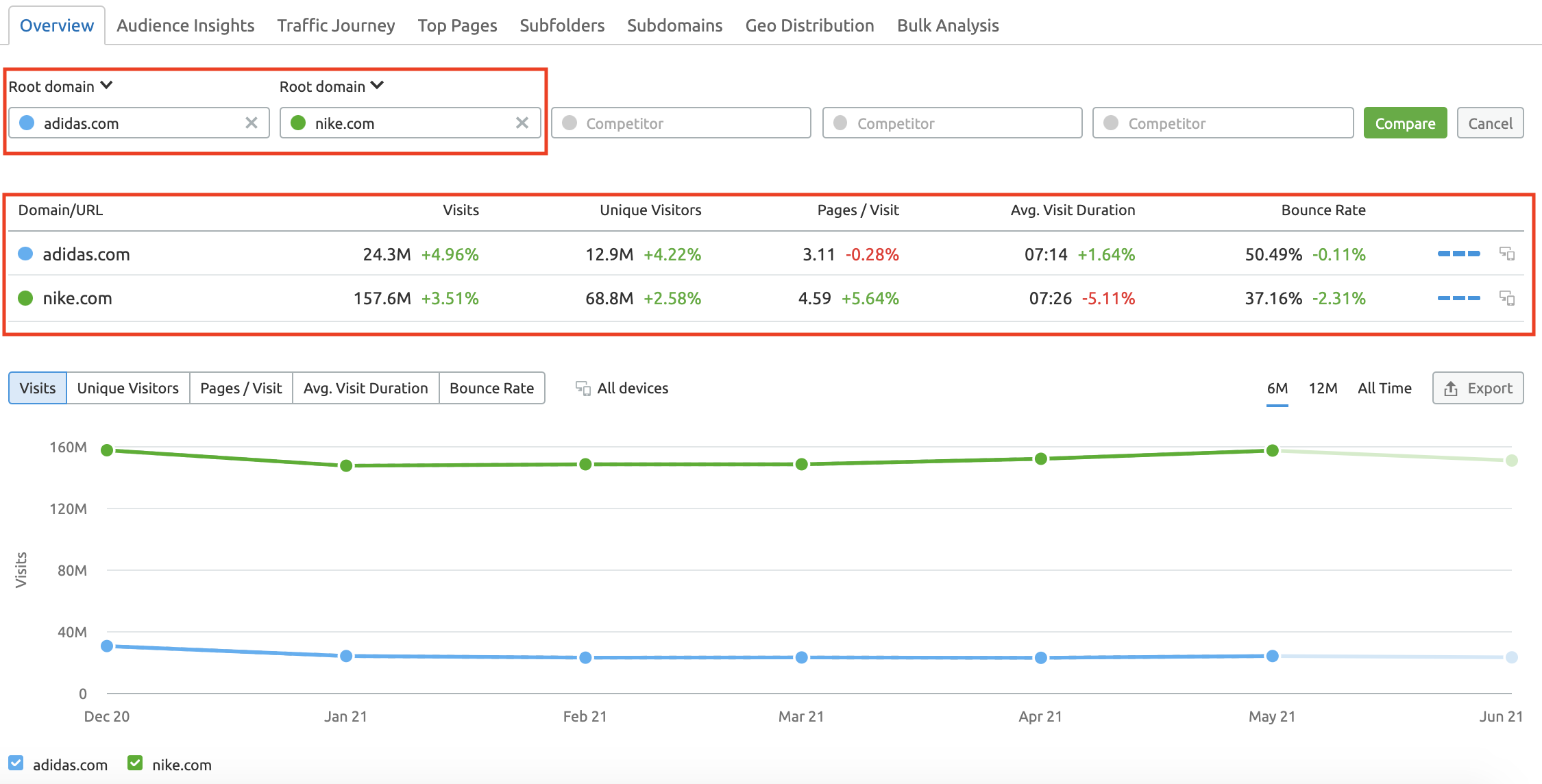Open devices icon in adidas.com row
The height and width of the screenshot is (784, 1542).
(1507, 254)
